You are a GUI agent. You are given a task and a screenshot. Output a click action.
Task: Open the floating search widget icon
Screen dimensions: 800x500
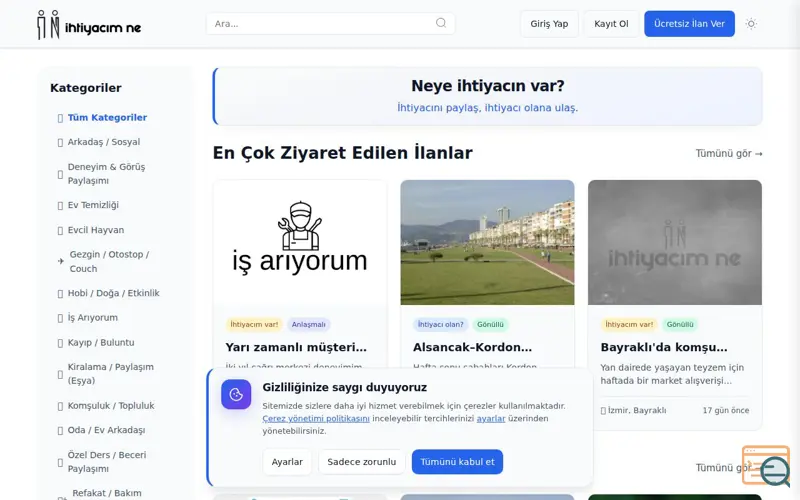766,465
